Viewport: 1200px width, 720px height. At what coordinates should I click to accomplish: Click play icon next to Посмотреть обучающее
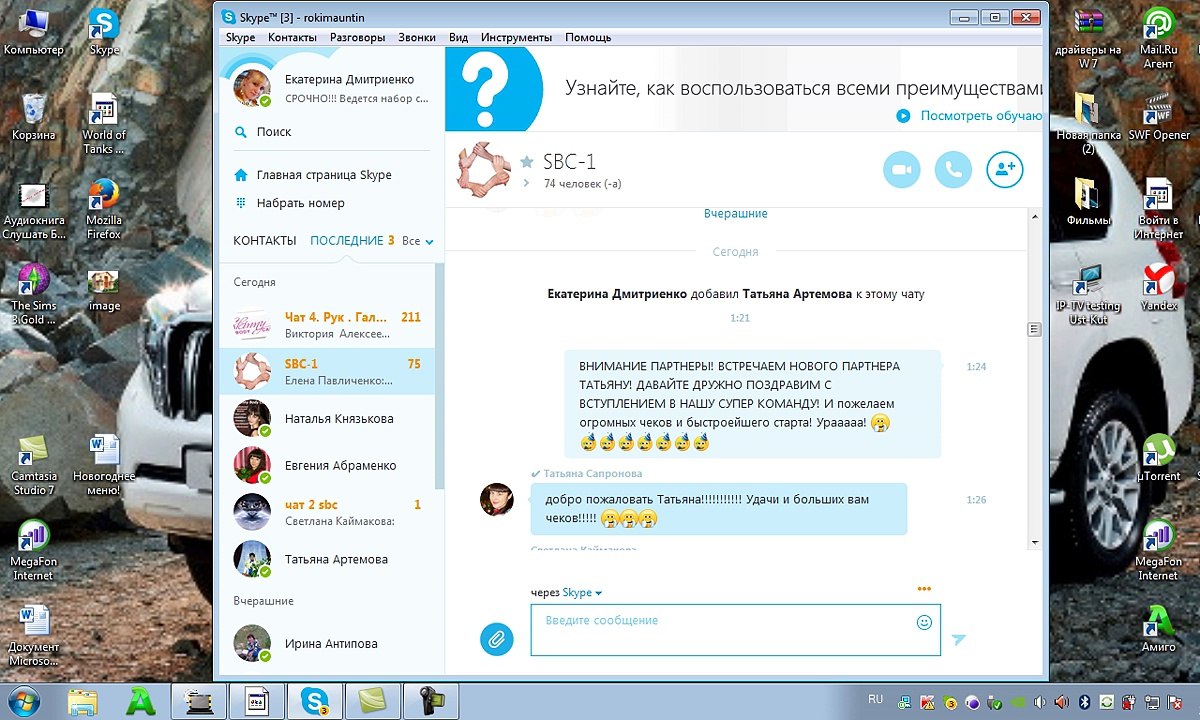click(x=903, y=116)
